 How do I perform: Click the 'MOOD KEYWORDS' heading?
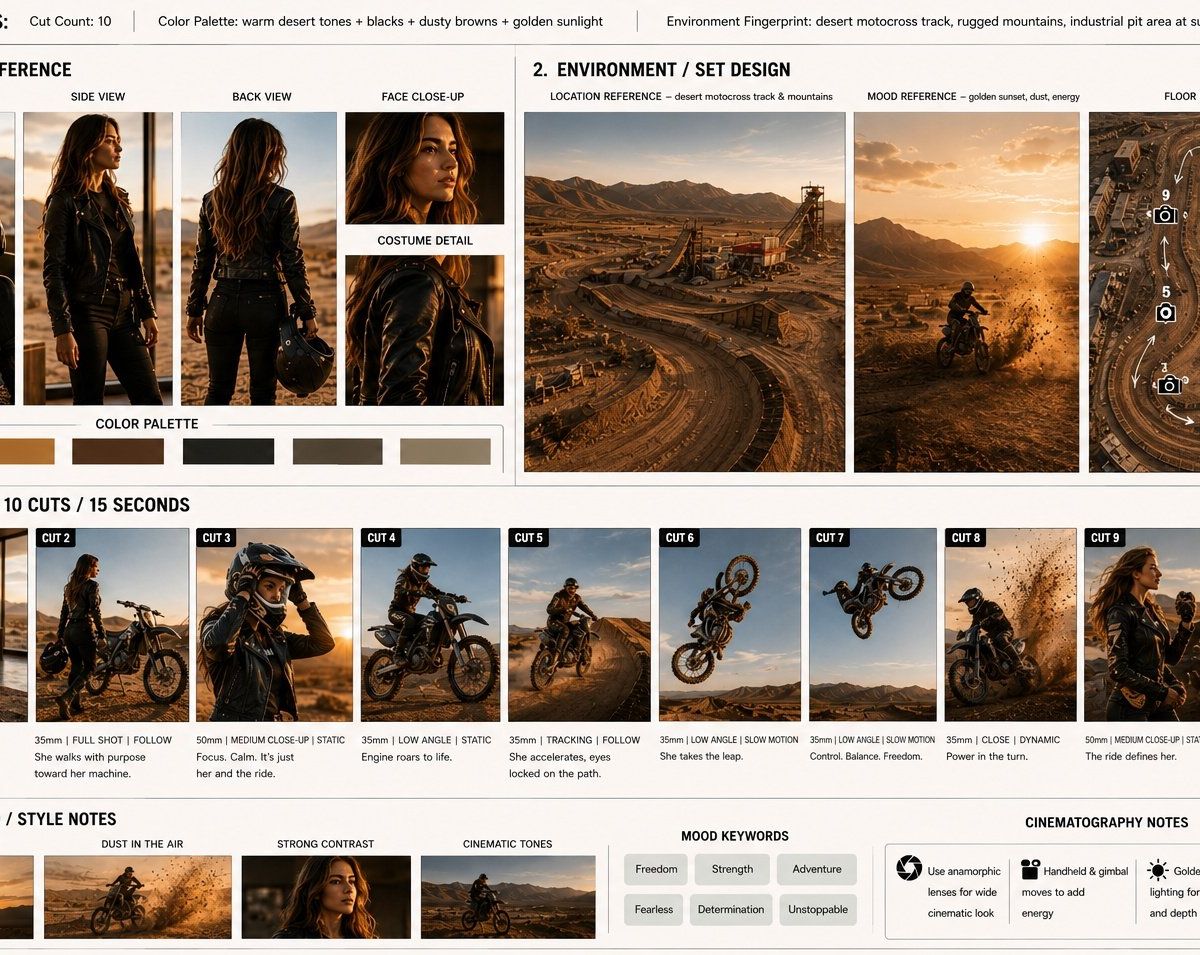tap(735, 836)
